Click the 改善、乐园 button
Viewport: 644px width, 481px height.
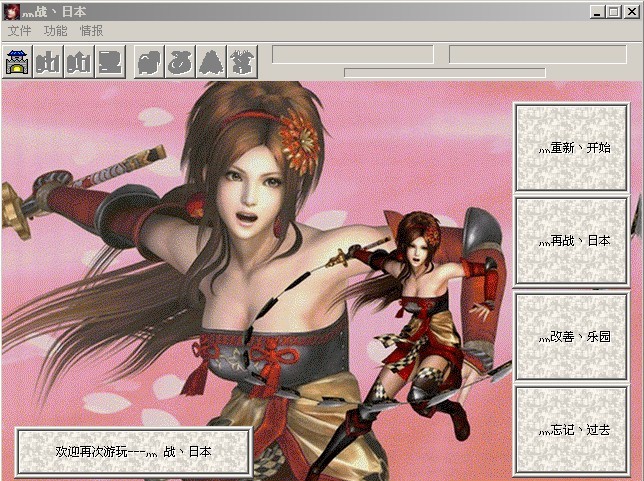(571, 336)
